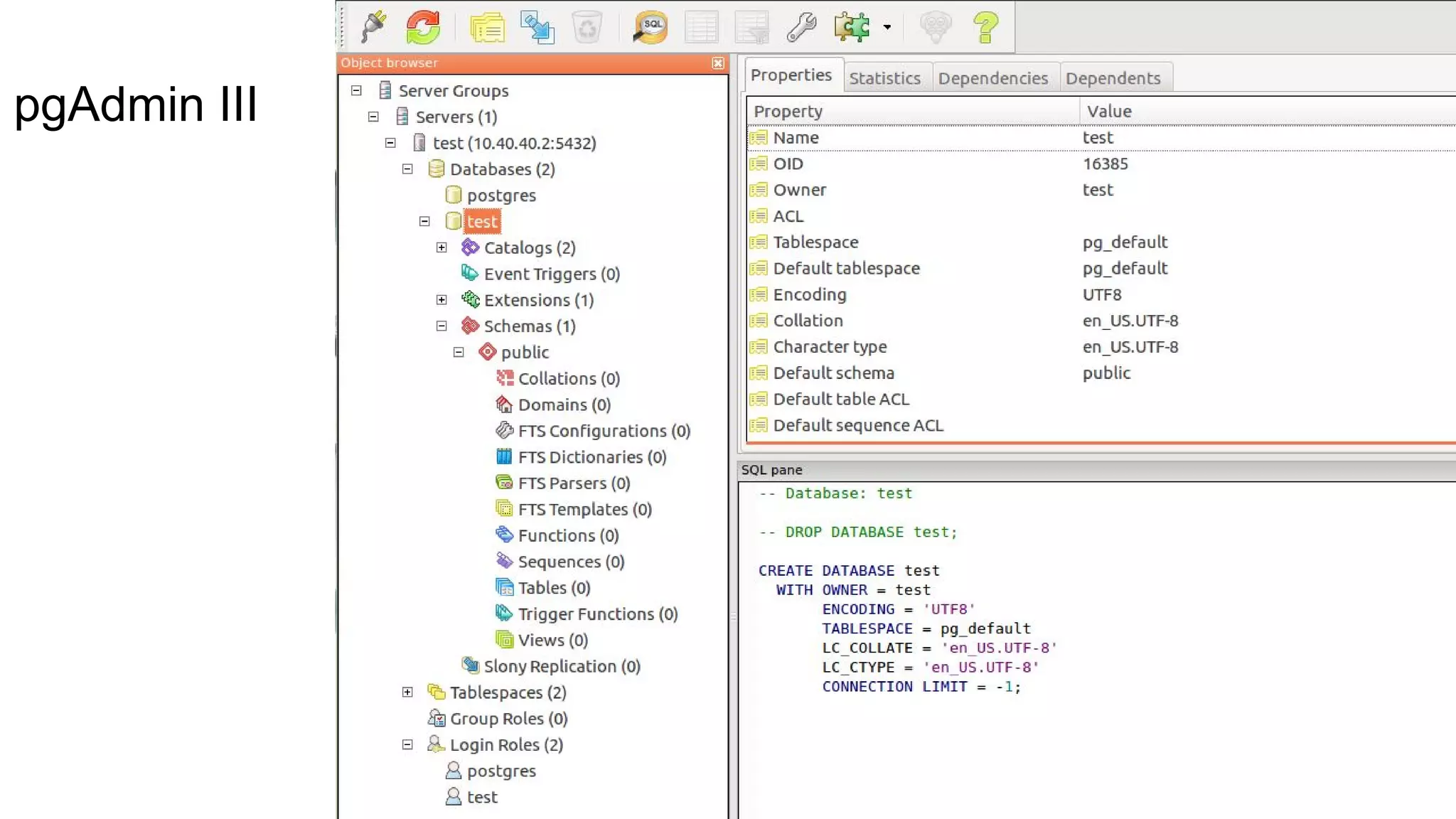This screenshot has height=819, width=1456.
Task: Switch to the Statistics tab
Action: click(884, 78)
